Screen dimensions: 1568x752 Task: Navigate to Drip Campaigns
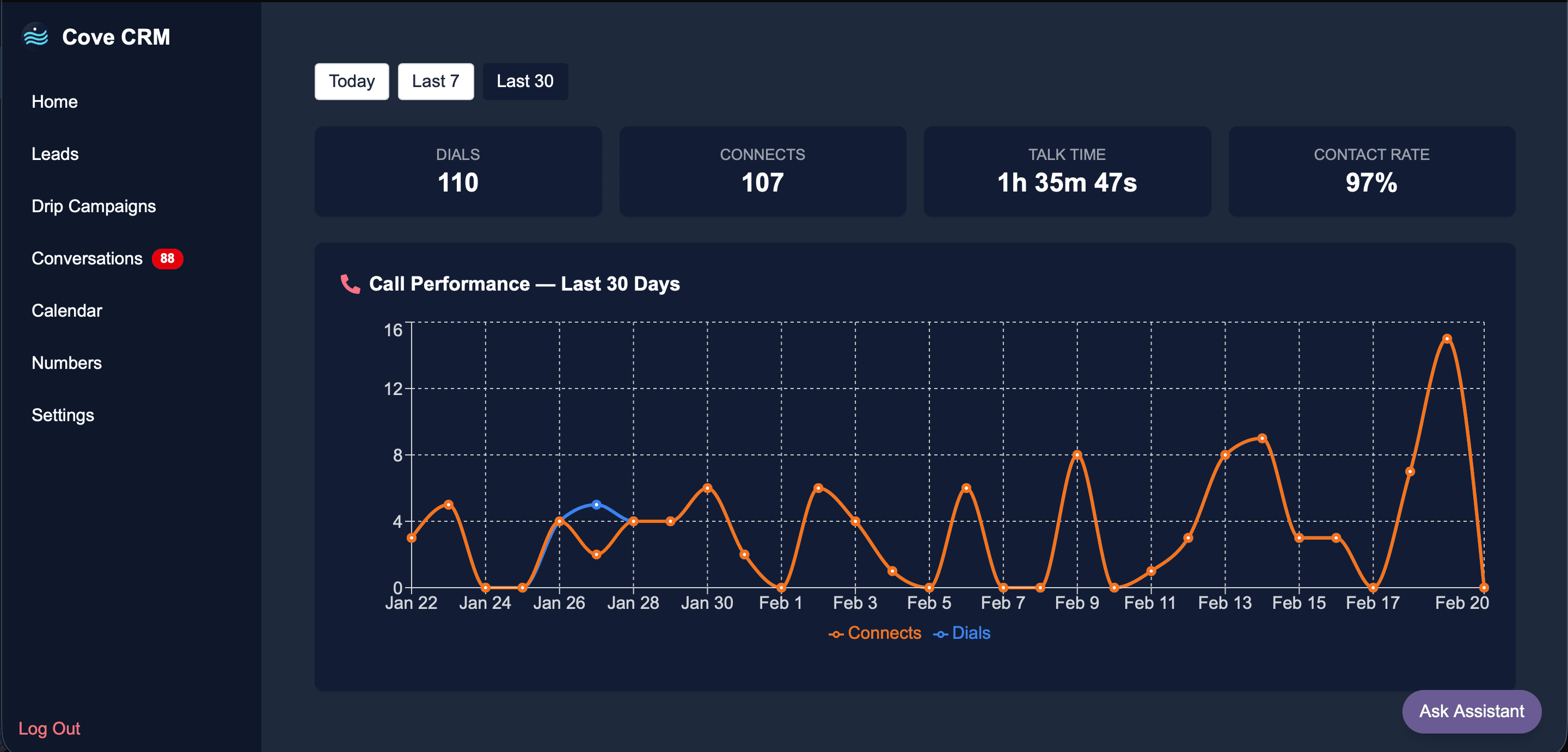(x=94, y=206)
